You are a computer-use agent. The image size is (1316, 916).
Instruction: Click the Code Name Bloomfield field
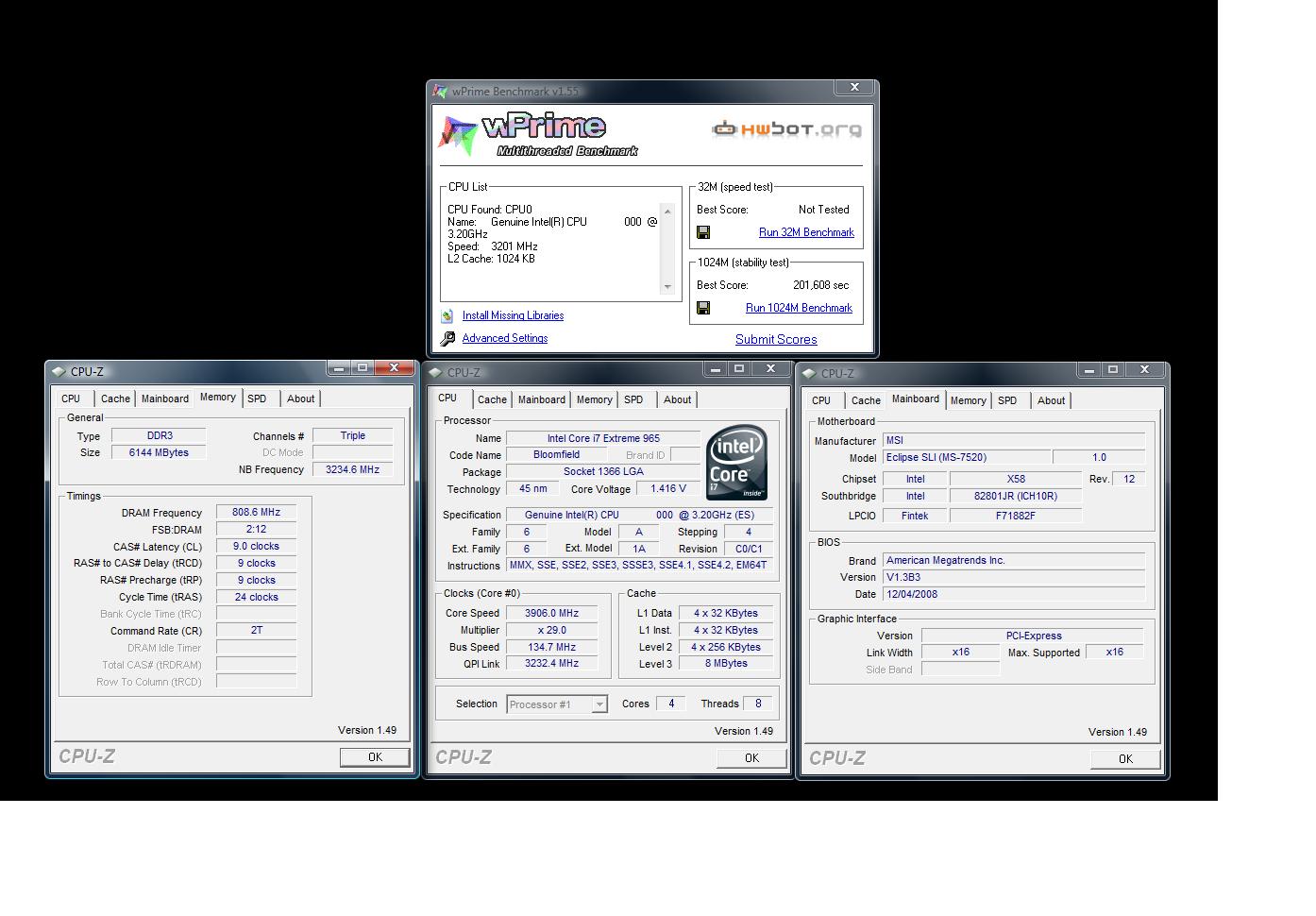click(556, 454)
